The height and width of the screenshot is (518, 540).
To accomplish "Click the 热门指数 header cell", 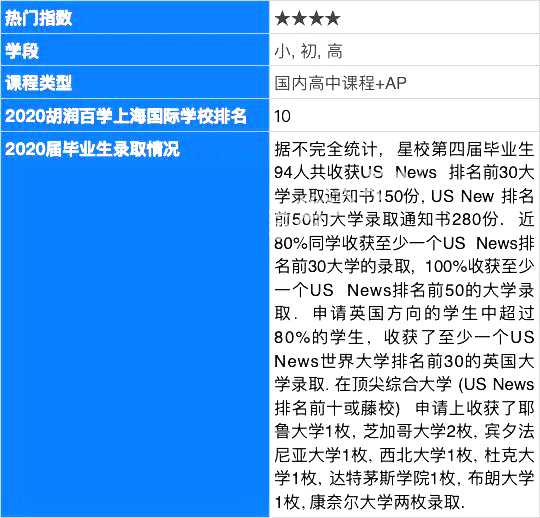I will pos(135,17).
